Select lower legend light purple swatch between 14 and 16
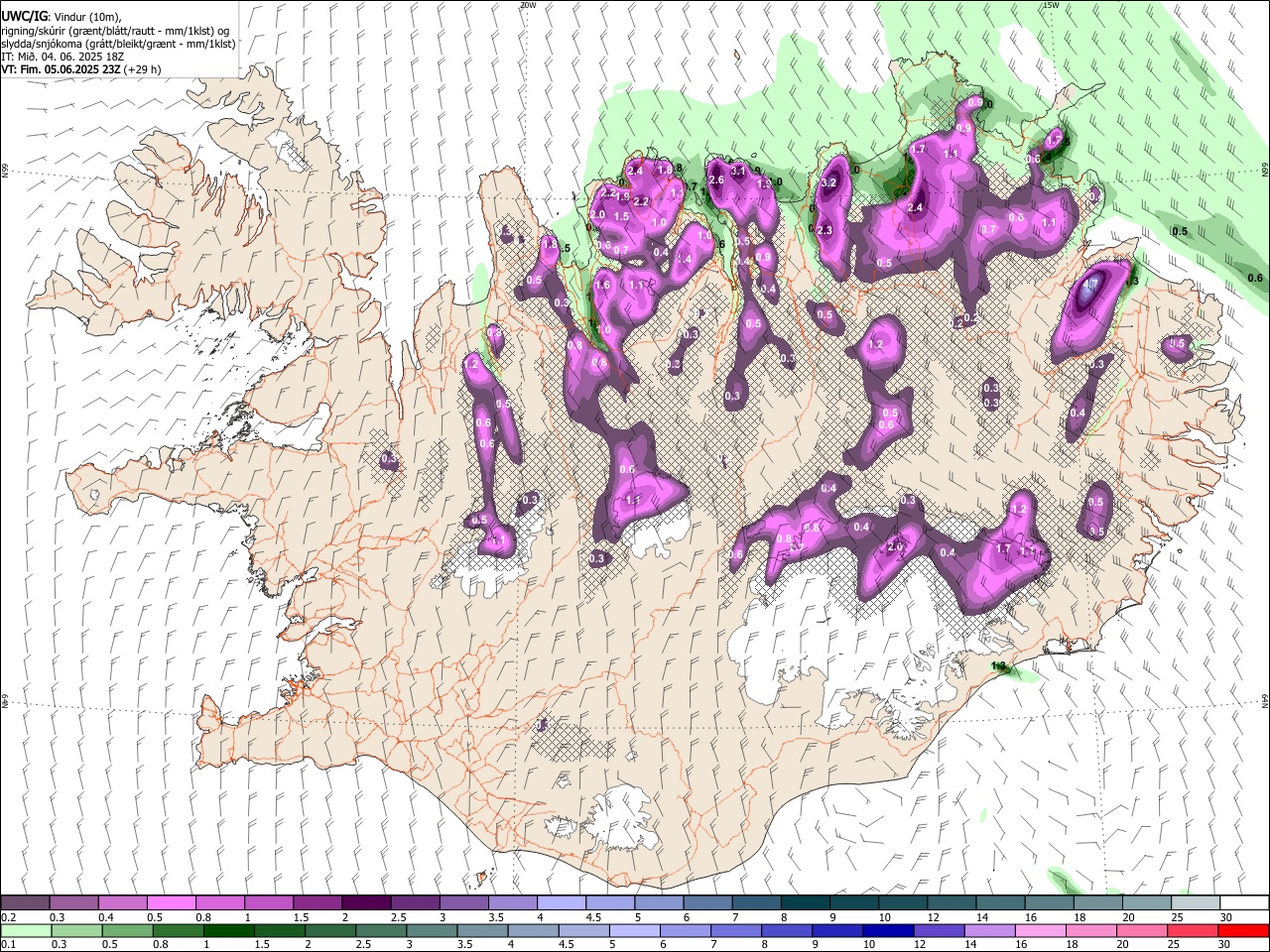Viewport: 1270px width, 952px height. [991, 930]
